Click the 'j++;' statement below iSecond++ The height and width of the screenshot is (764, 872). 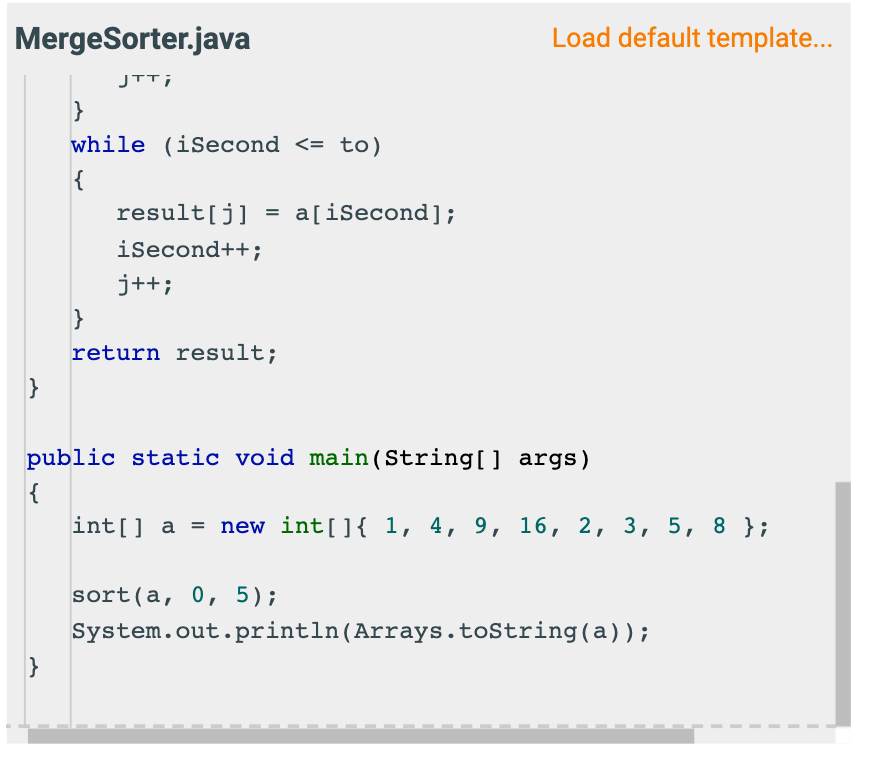coord(145,285)
